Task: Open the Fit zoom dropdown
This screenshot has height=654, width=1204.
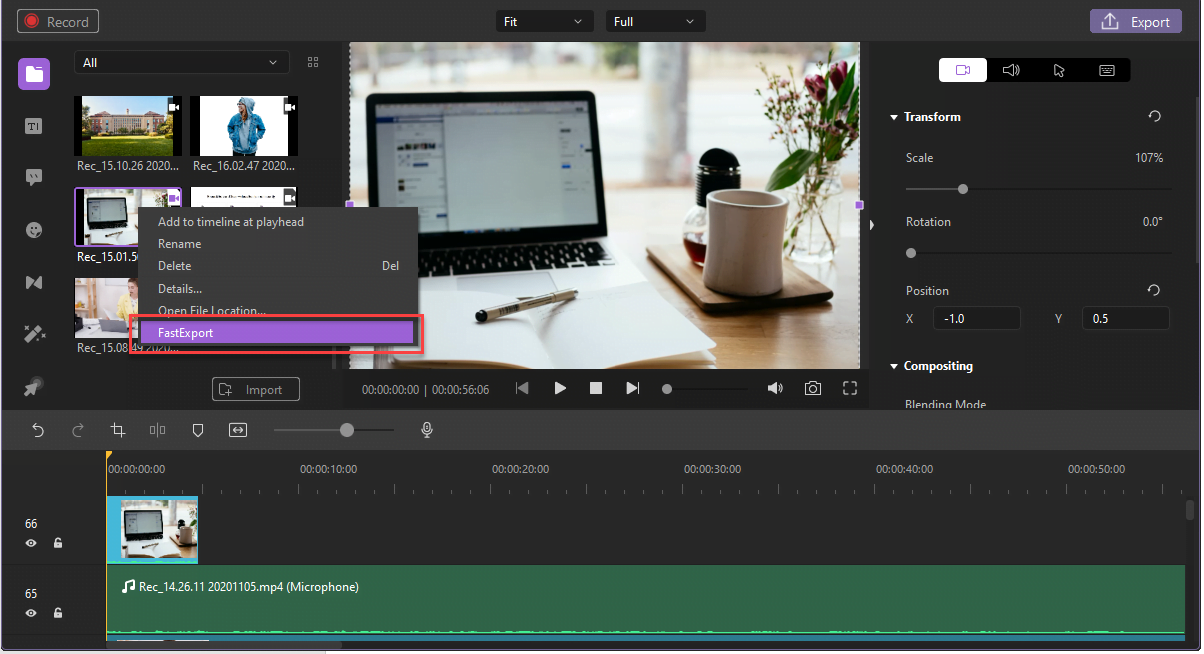Action: [x=545, y=21]
